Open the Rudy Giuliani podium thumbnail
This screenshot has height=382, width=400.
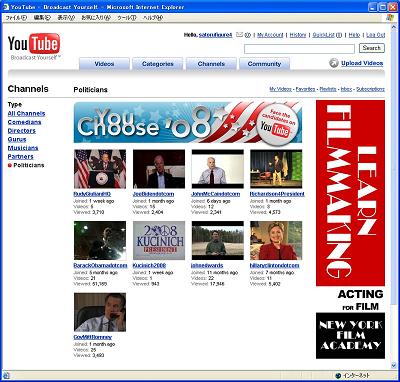tap(100, 169)
